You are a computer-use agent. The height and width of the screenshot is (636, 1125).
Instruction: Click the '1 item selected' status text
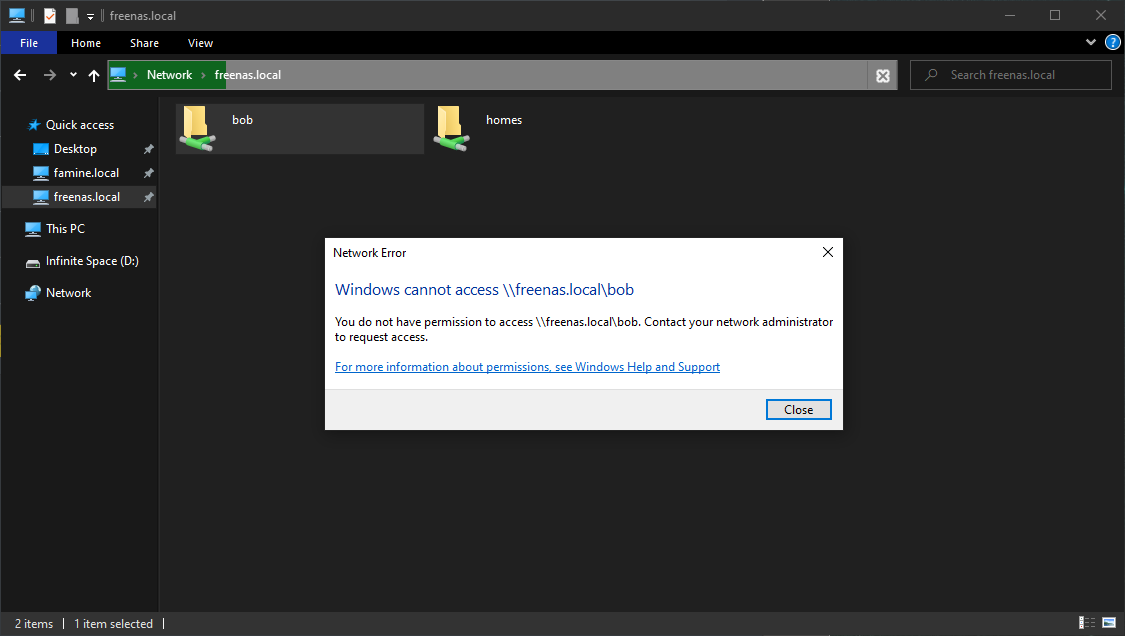[x=113, y=624]
